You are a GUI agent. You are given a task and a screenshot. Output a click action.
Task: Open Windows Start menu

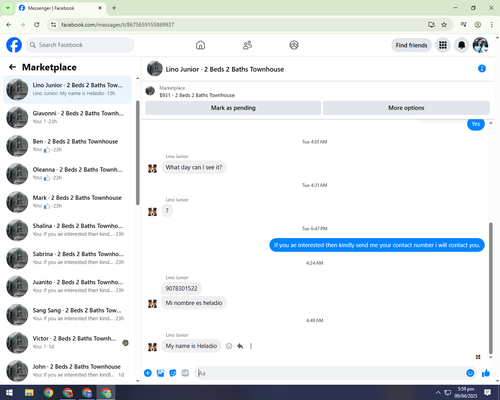[9, 393]
